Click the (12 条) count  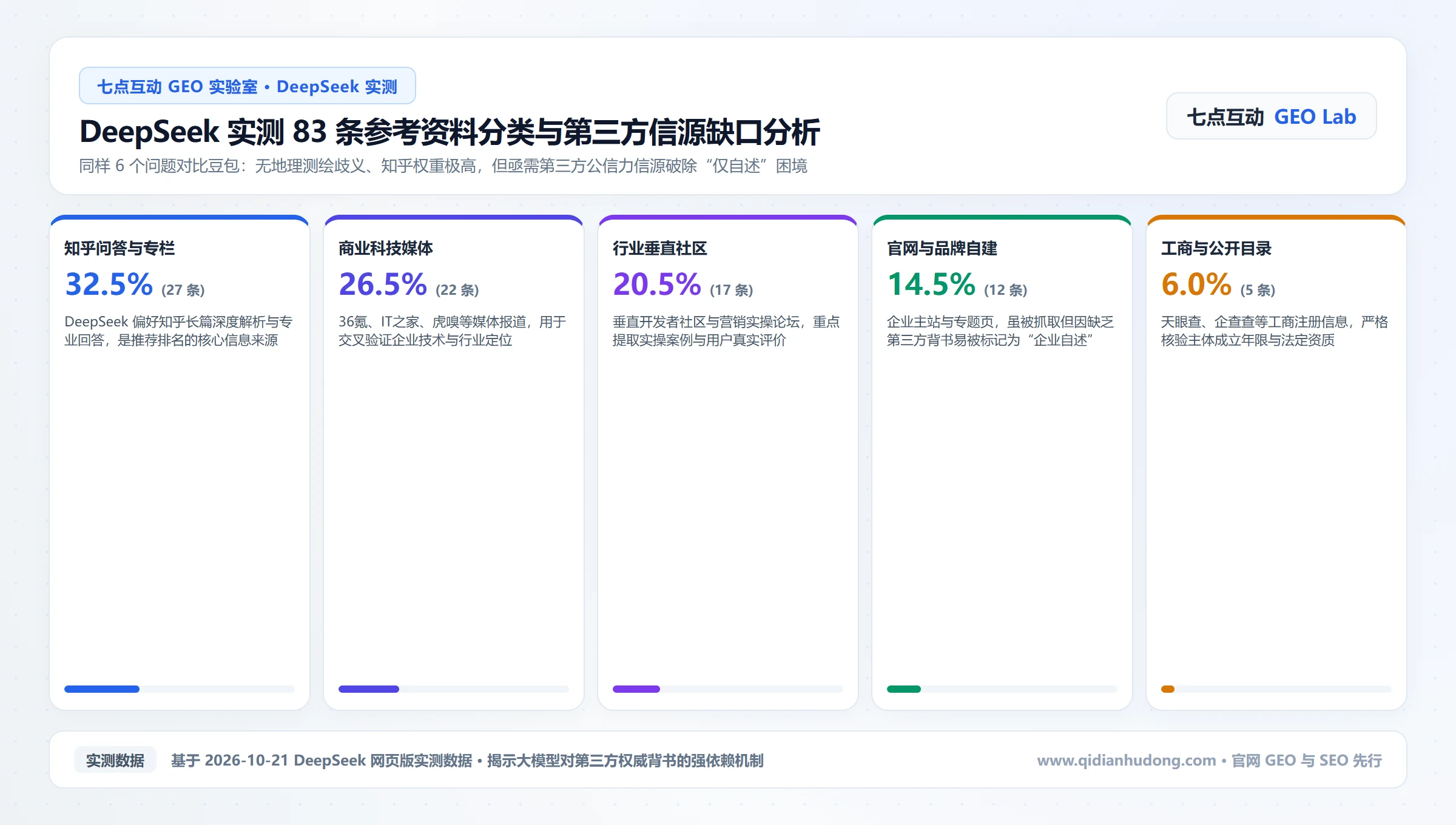[x=1006, y=290]
